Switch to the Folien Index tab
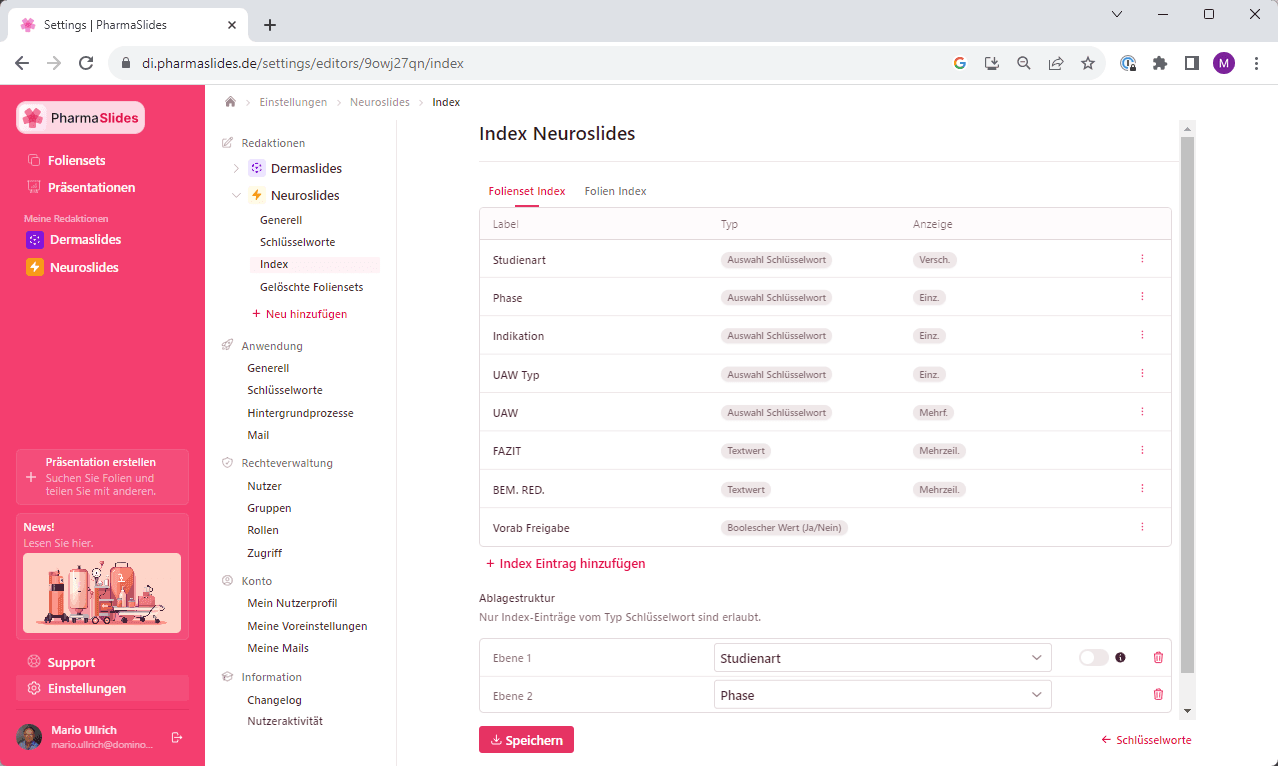The width and height of the screenshot is (1278, 766). (x=615, y=191)
